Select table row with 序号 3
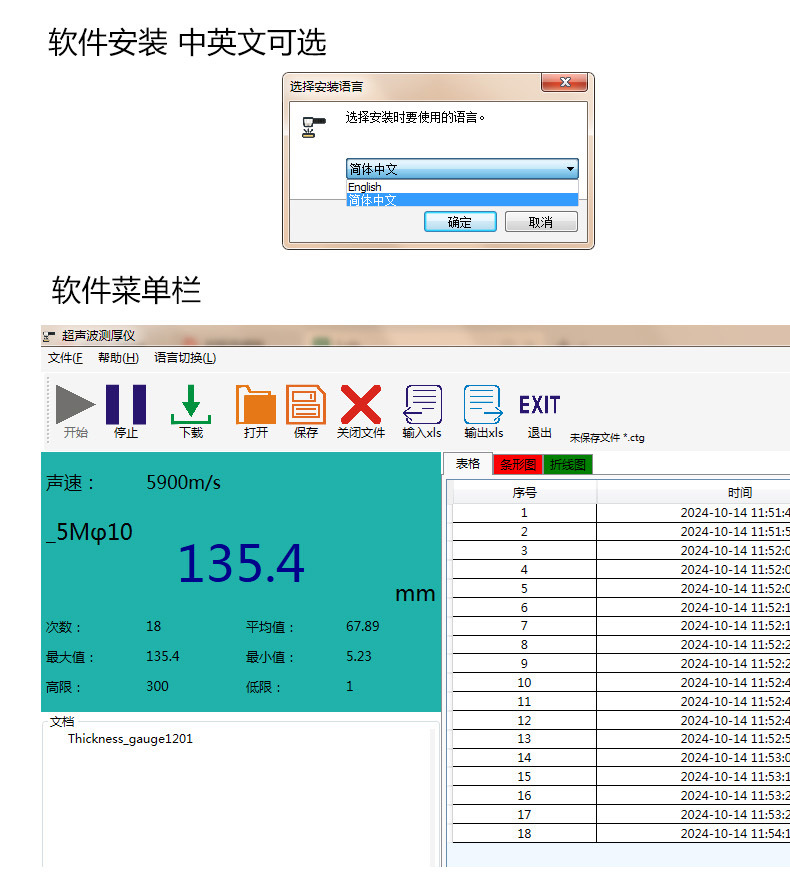Viewport: 790px width, 873px height. pos(621,551)
